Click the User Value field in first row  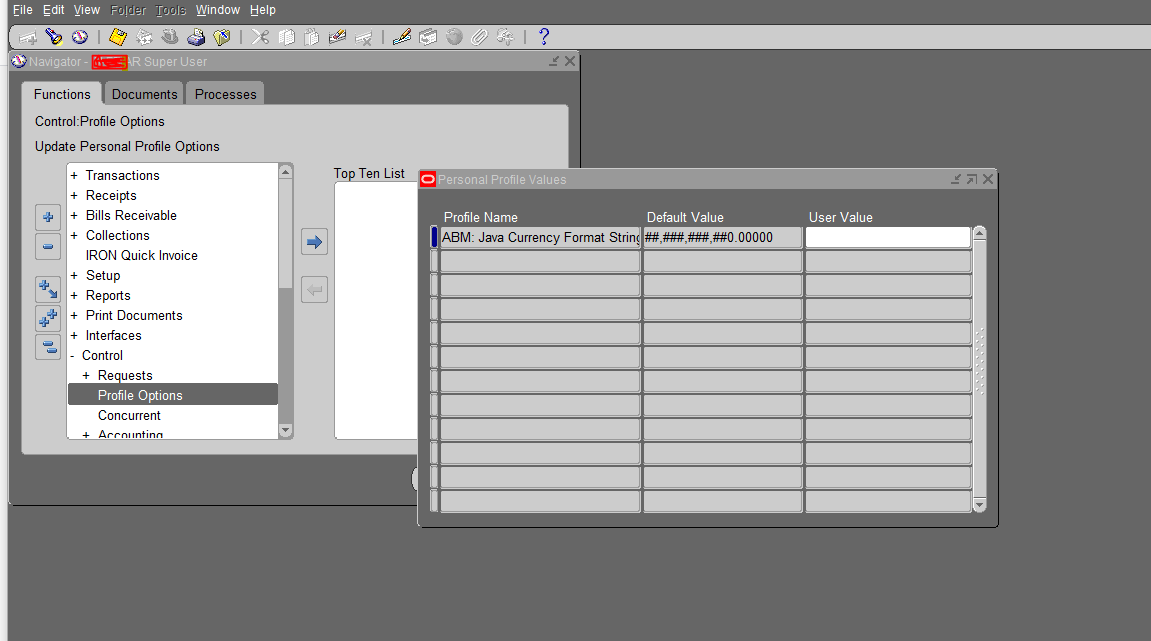(x=887, y=238)
